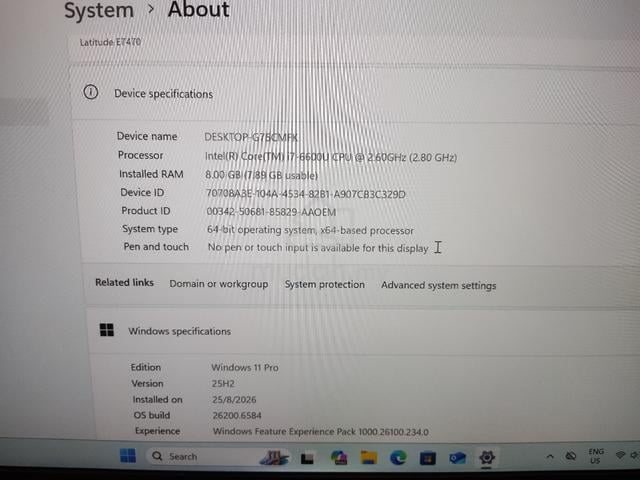Select the No pen or touch text
640x480 pixels.
pos(318,248)
